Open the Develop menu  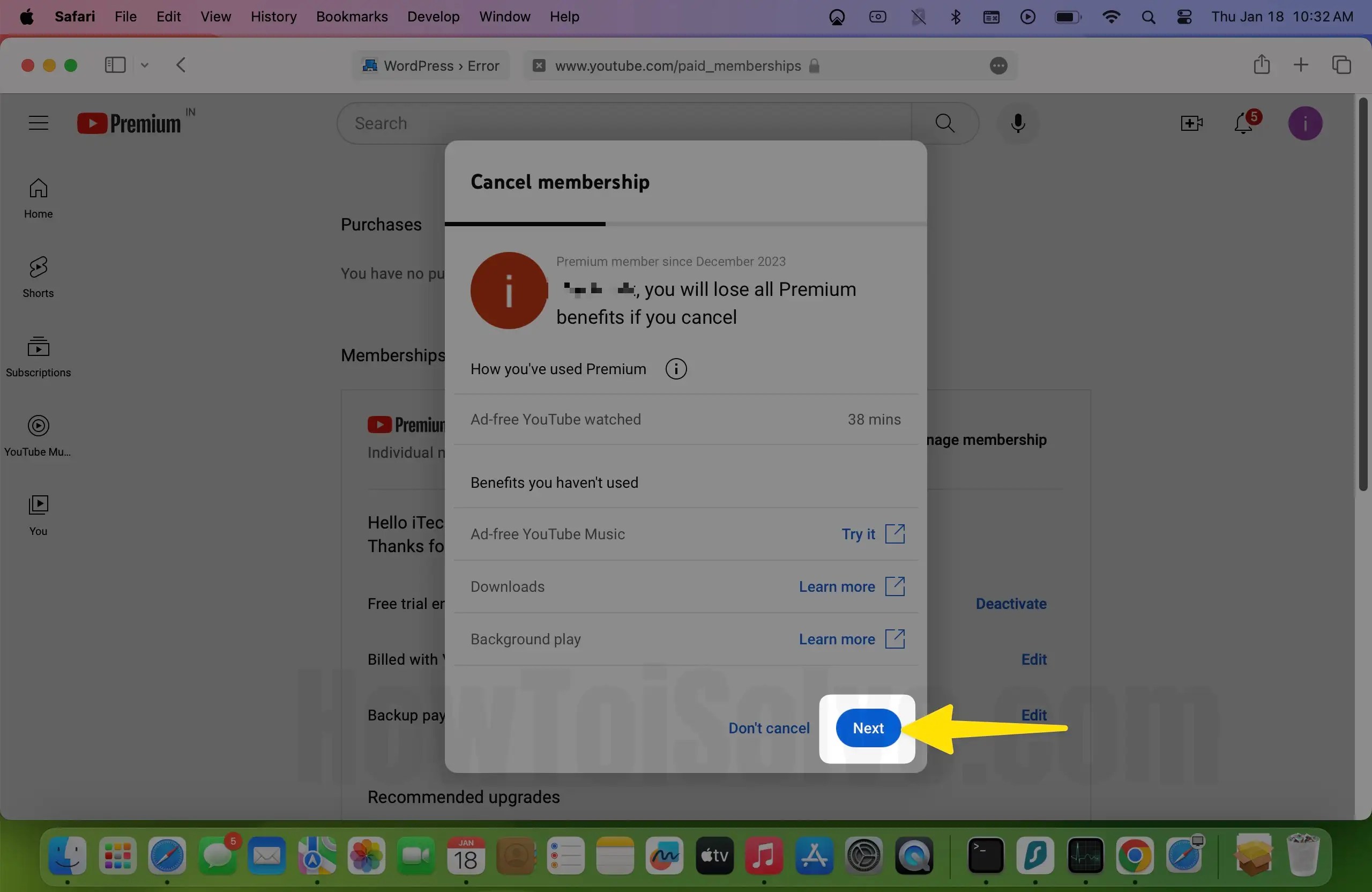point(433,16)
